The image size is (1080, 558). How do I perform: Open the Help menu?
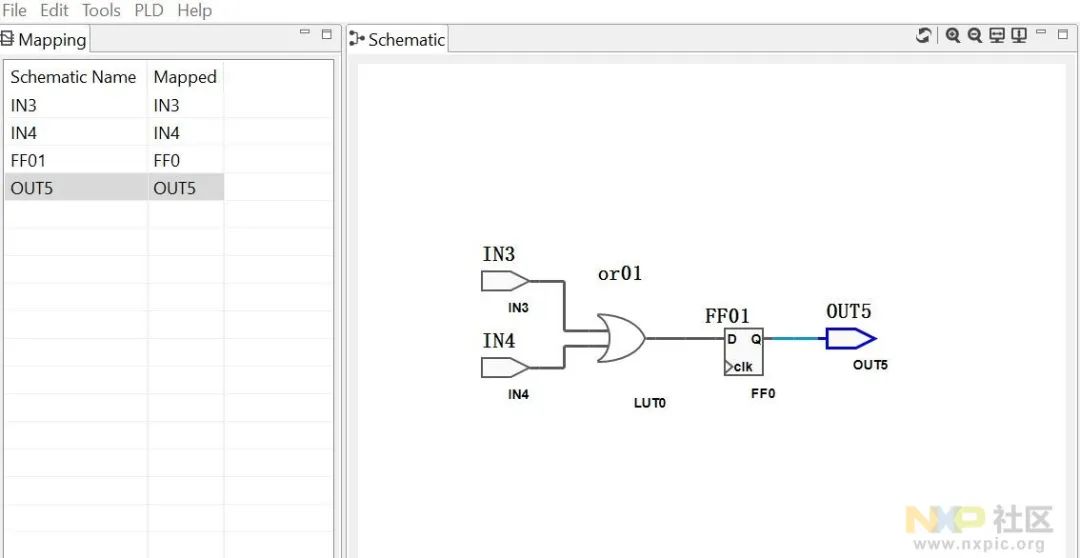(194, 10)
